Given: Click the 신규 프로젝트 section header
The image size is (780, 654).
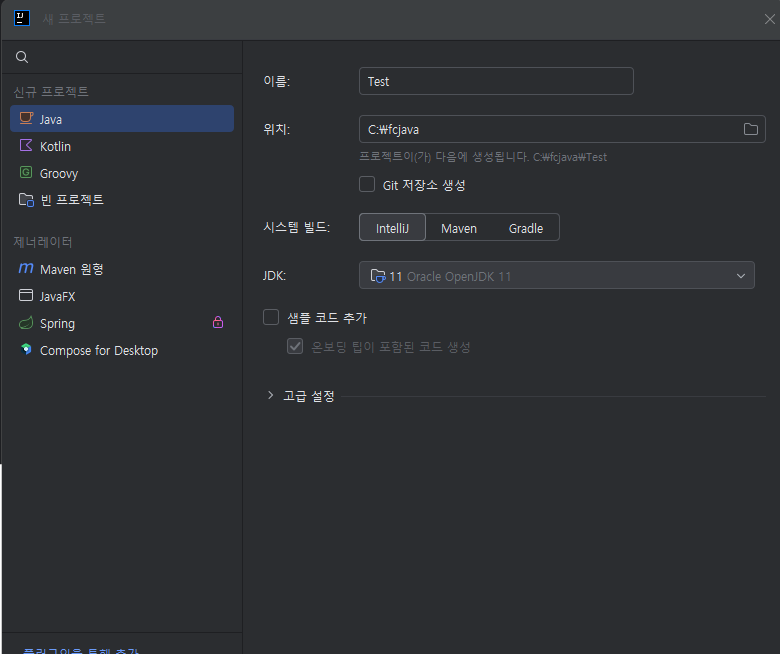Looking at the screenshot, I should 51,92.
